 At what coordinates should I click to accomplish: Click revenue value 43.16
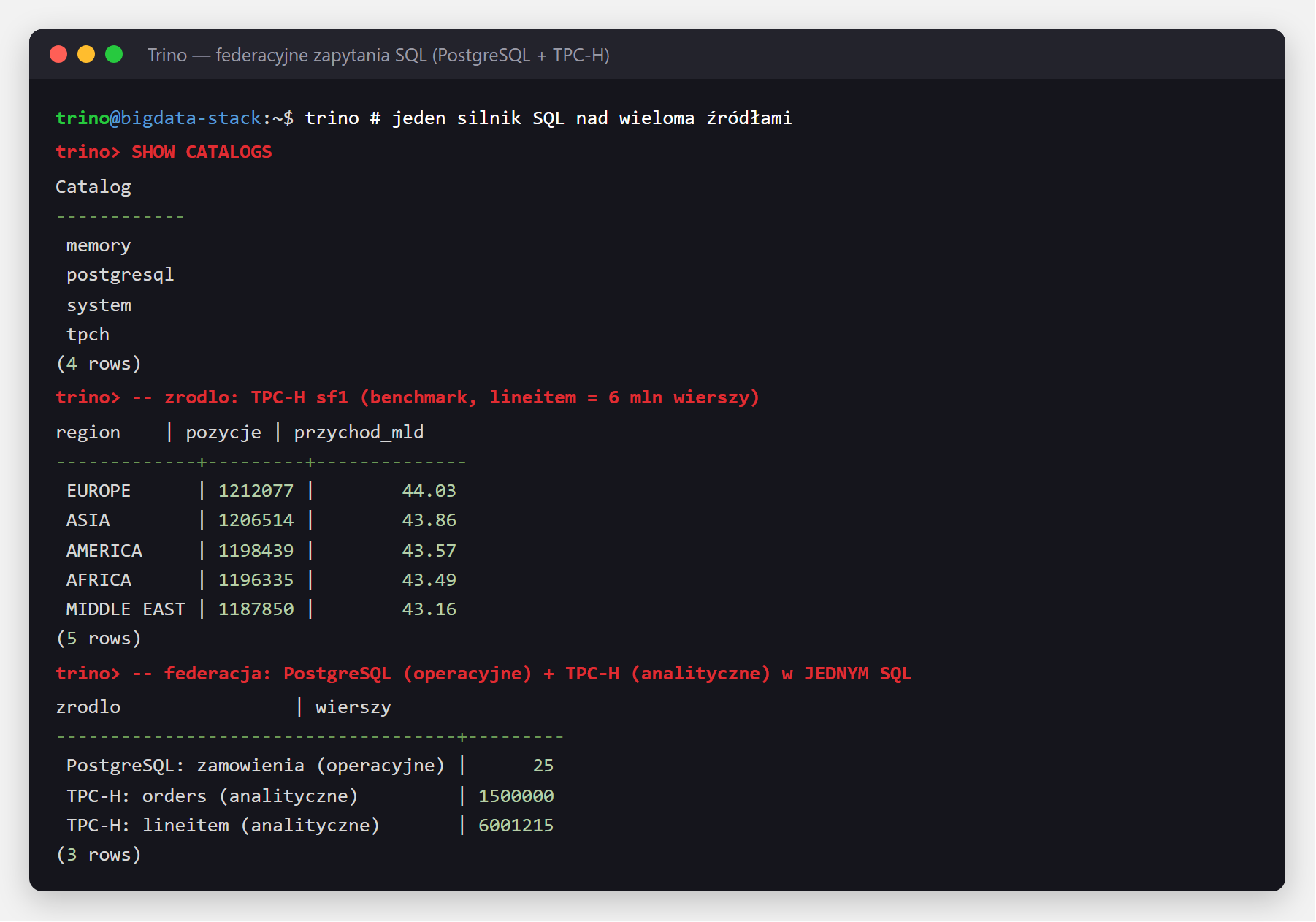click(429, 609)
